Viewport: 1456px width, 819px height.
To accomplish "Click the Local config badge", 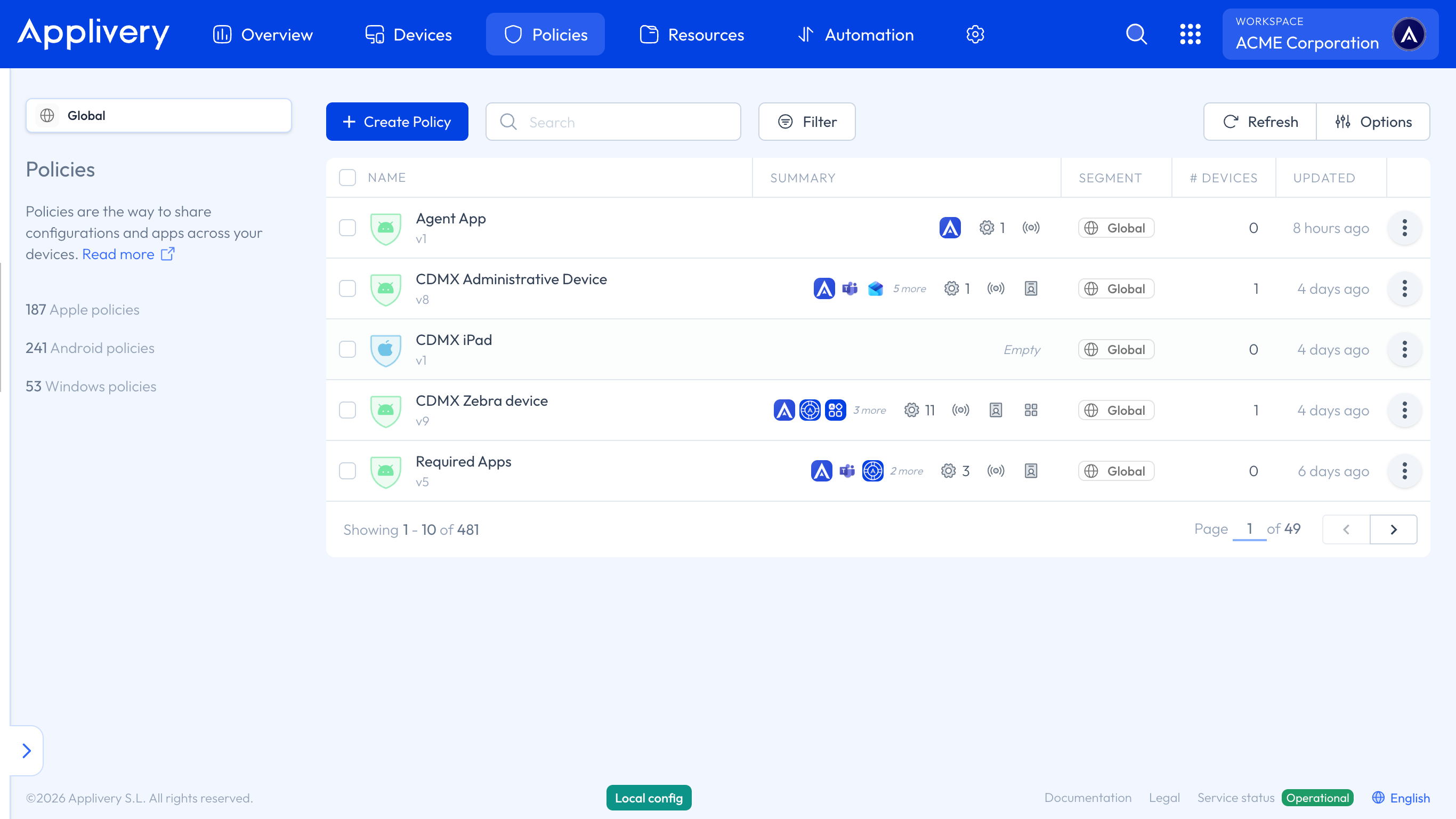I will (x=649, y=798).
